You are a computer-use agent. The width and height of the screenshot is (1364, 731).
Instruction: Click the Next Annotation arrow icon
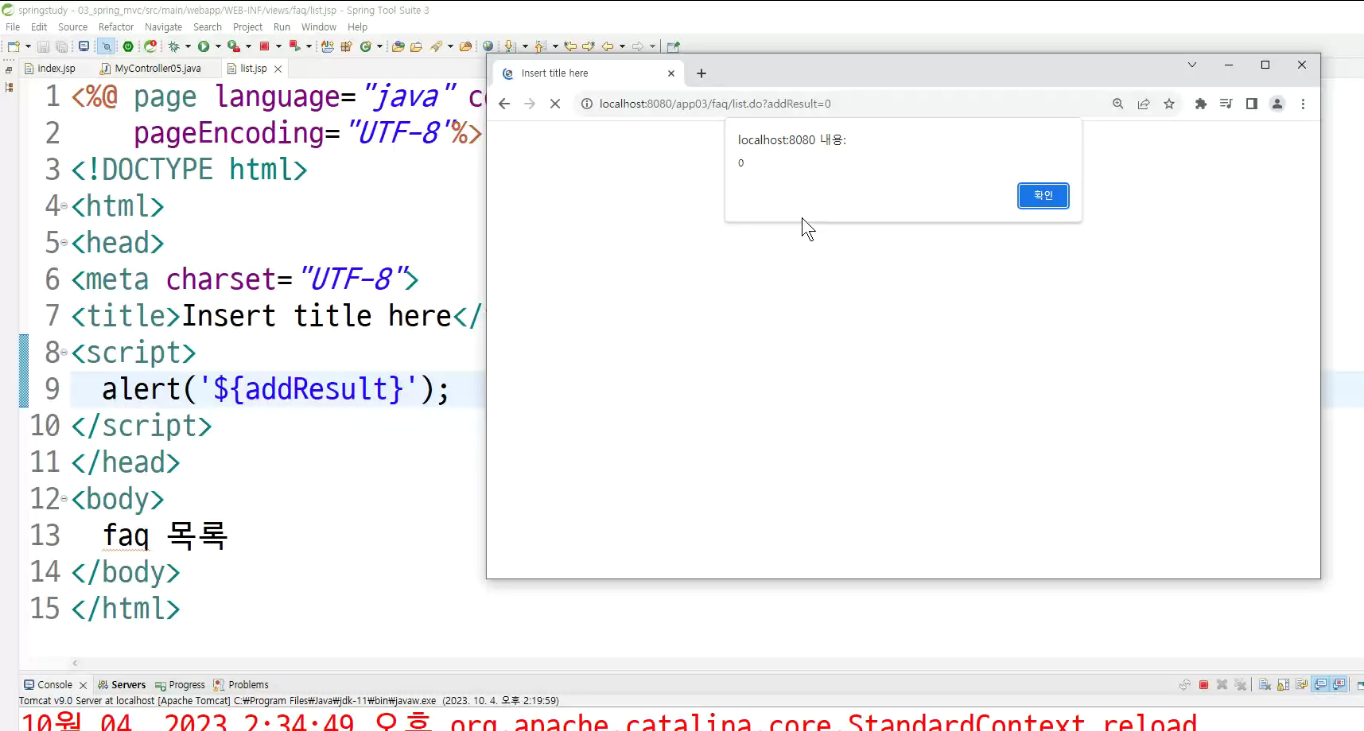pos(510,46)
